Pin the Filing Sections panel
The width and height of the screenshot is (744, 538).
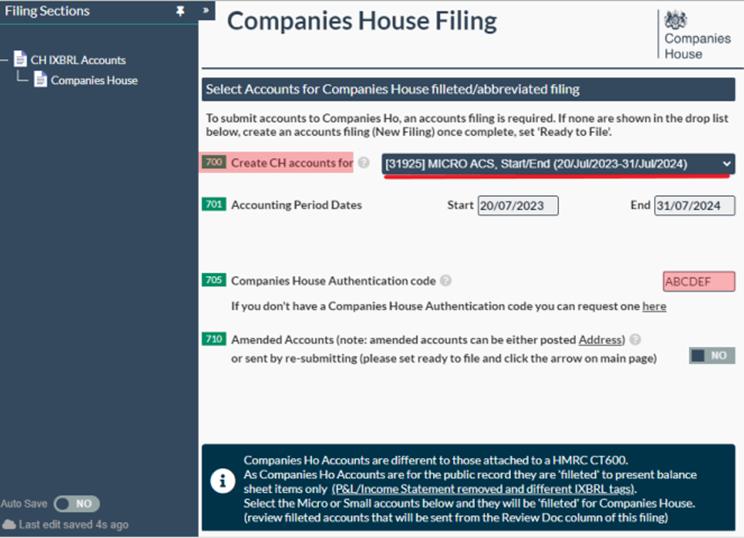click(x=180, y=11)
